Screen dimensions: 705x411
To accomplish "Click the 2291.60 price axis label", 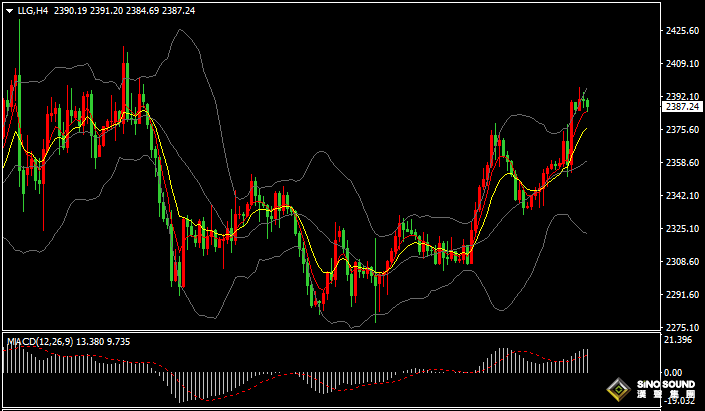I will 681,295.
